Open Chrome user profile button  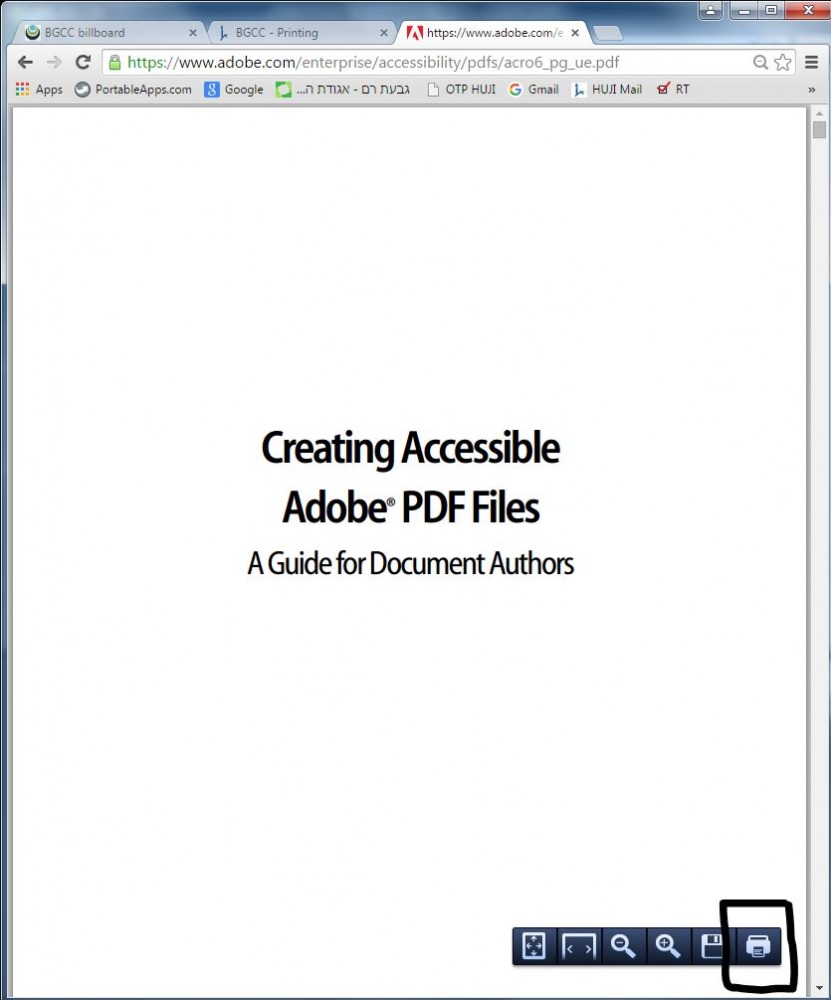click(710, 10)
